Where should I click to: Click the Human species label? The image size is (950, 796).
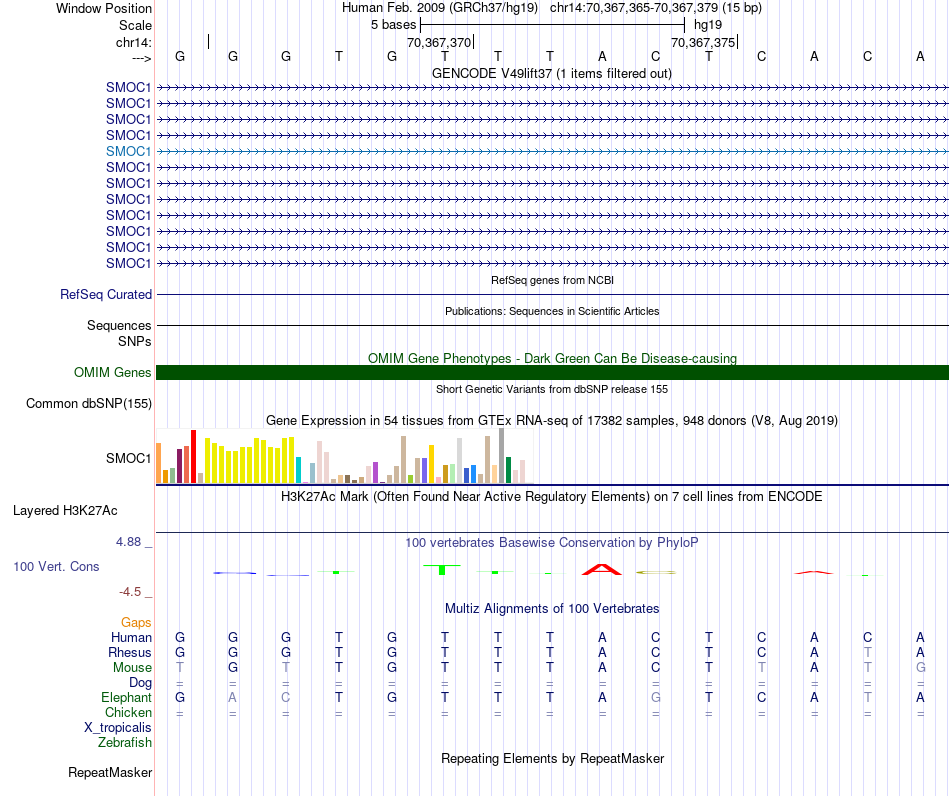pyautogui.click(x=131, y=637)
